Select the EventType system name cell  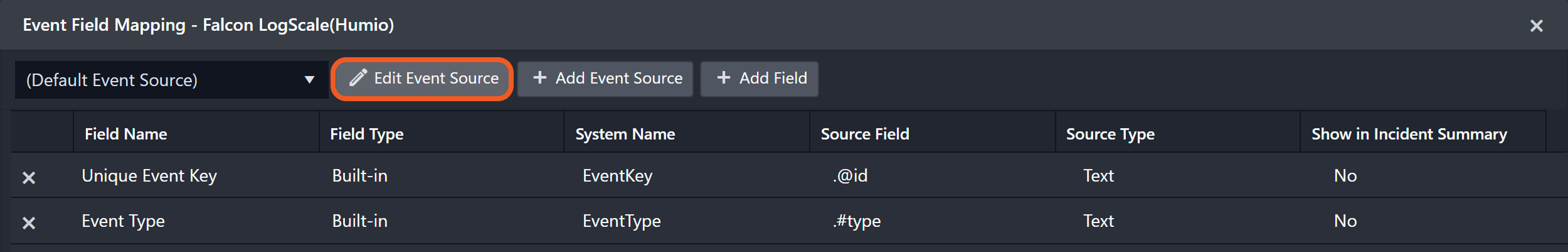click(x=622, y=221)
